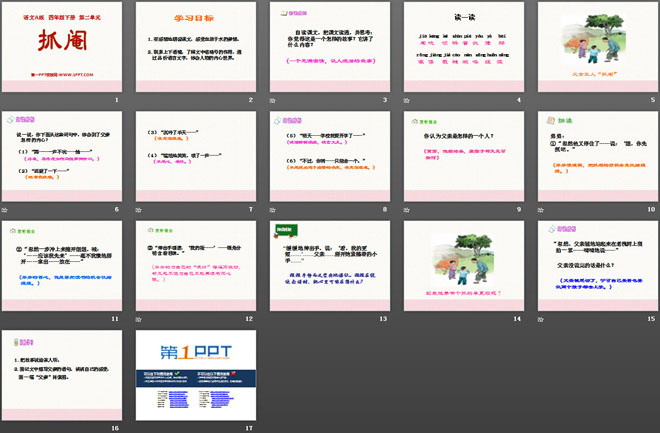This screenshot has height=433, width=660.
Task: Select slide 6 thumbnail
Action: pyautogui.click(x=62, y=156)
